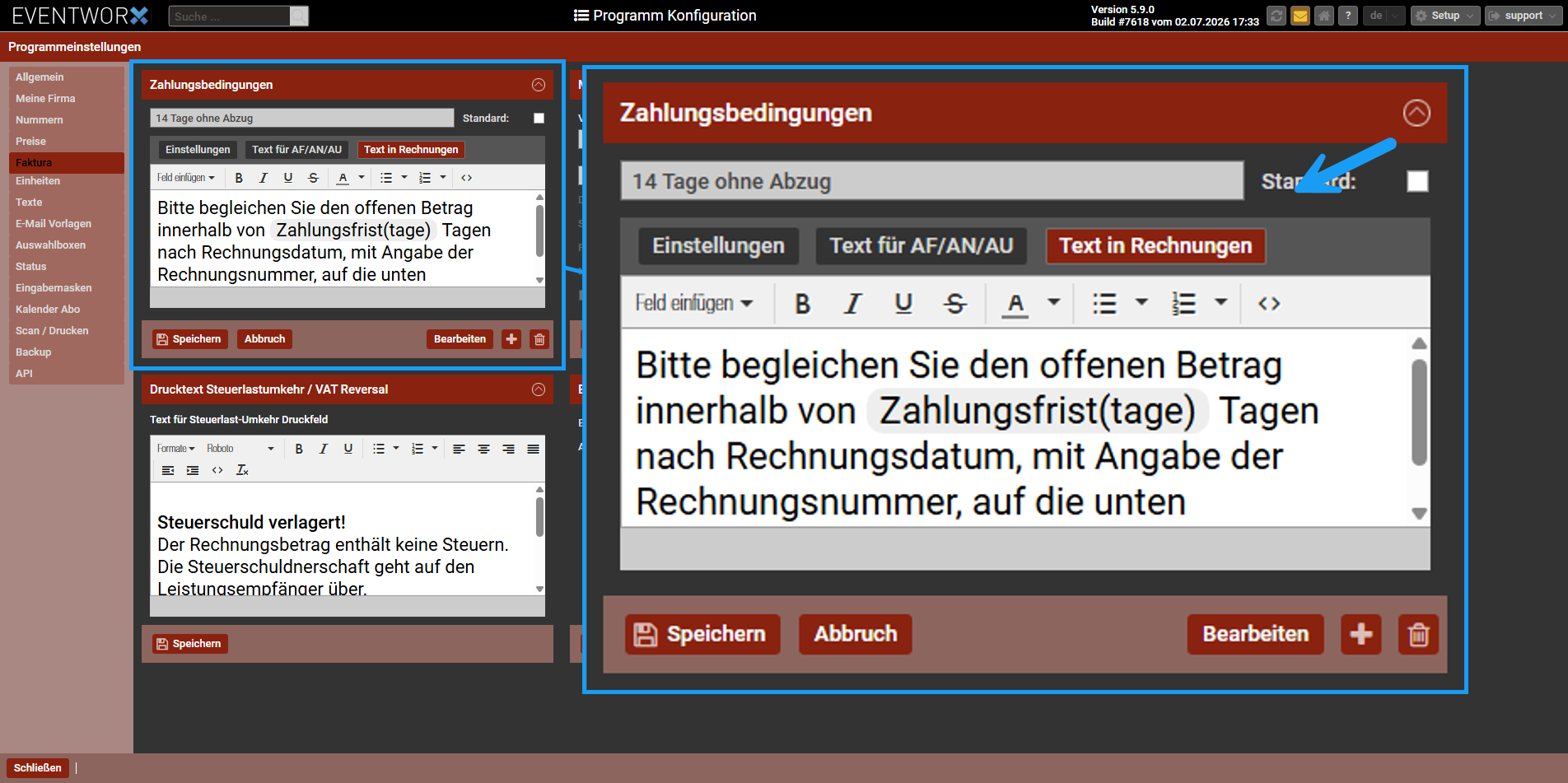Click Speichern in the unmagnified Zahlungsbedingungen panel
This screenshot has height=783, width=1568.
(x=189, y=339)
